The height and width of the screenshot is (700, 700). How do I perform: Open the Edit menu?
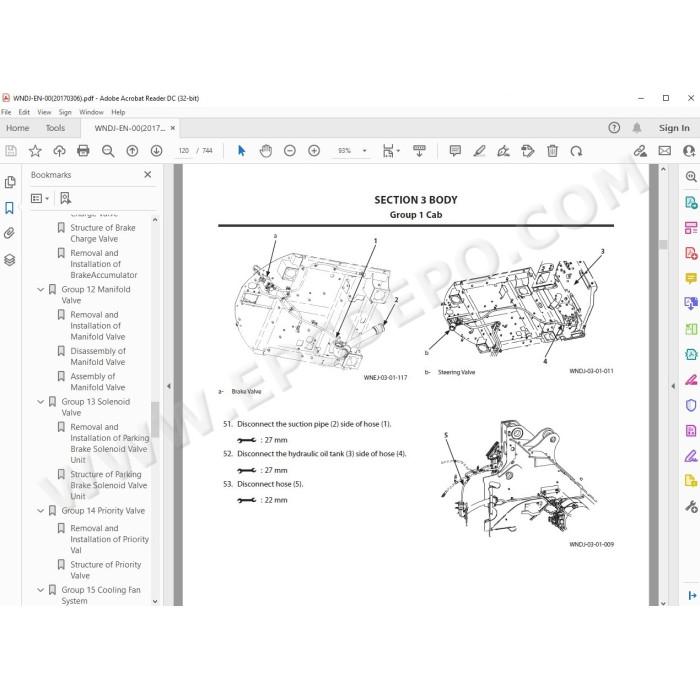[x=24, y=112]
